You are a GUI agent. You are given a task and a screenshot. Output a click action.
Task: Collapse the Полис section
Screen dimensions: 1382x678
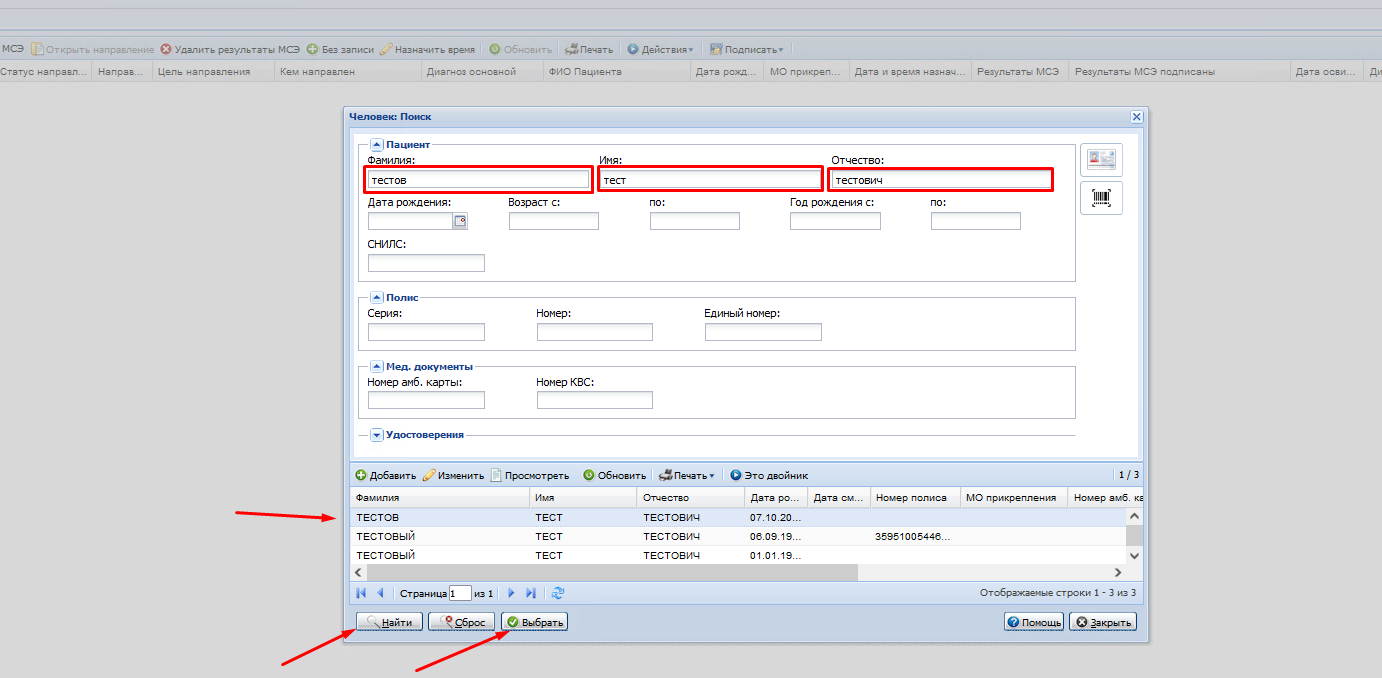point(377,297)
